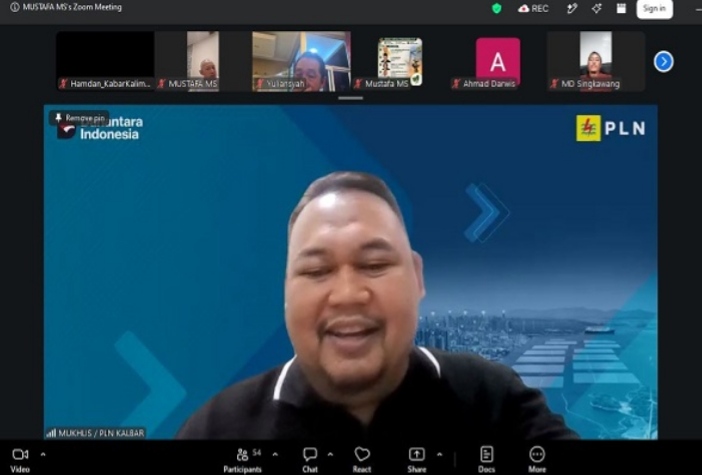Click the AI companion sparkle icon

pyautogui.click(x=596, y=9)
